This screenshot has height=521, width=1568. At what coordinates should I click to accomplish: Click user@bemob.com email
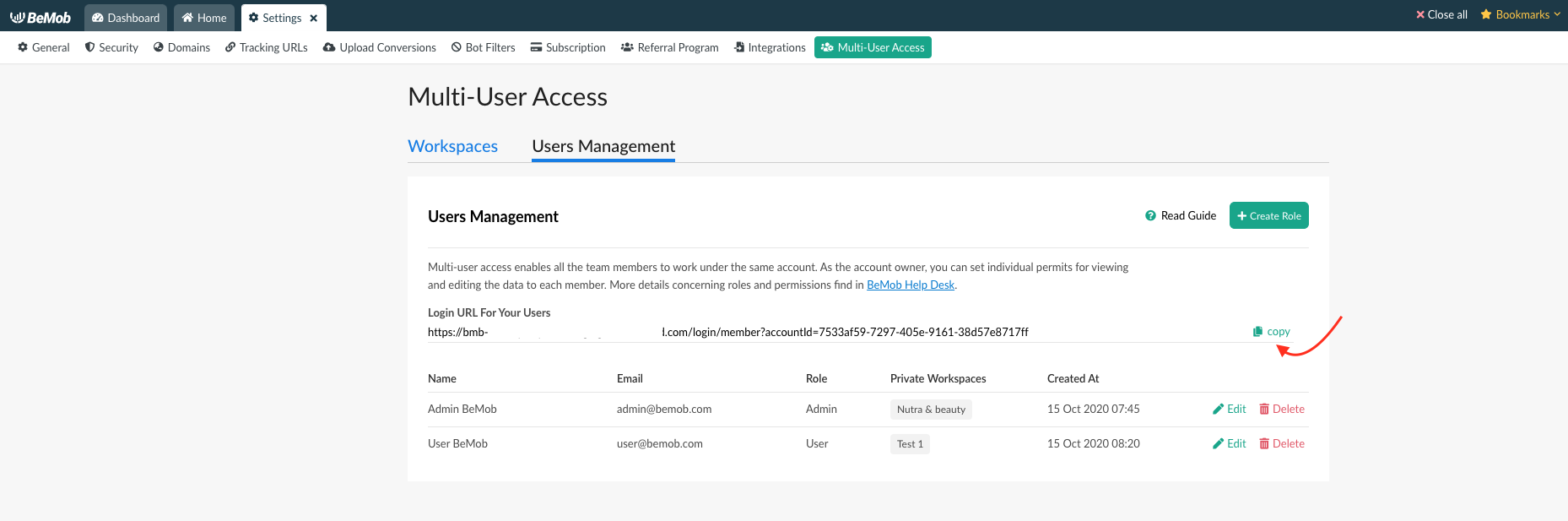(660, 443)
